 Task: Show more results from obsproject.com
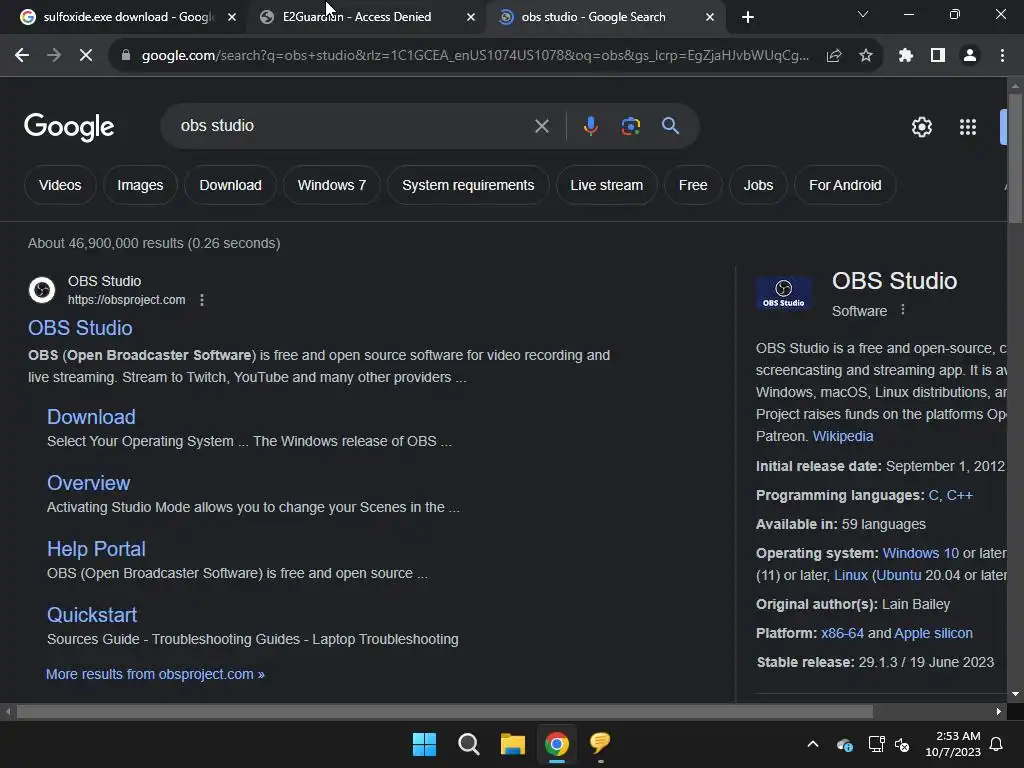[155, 674]
